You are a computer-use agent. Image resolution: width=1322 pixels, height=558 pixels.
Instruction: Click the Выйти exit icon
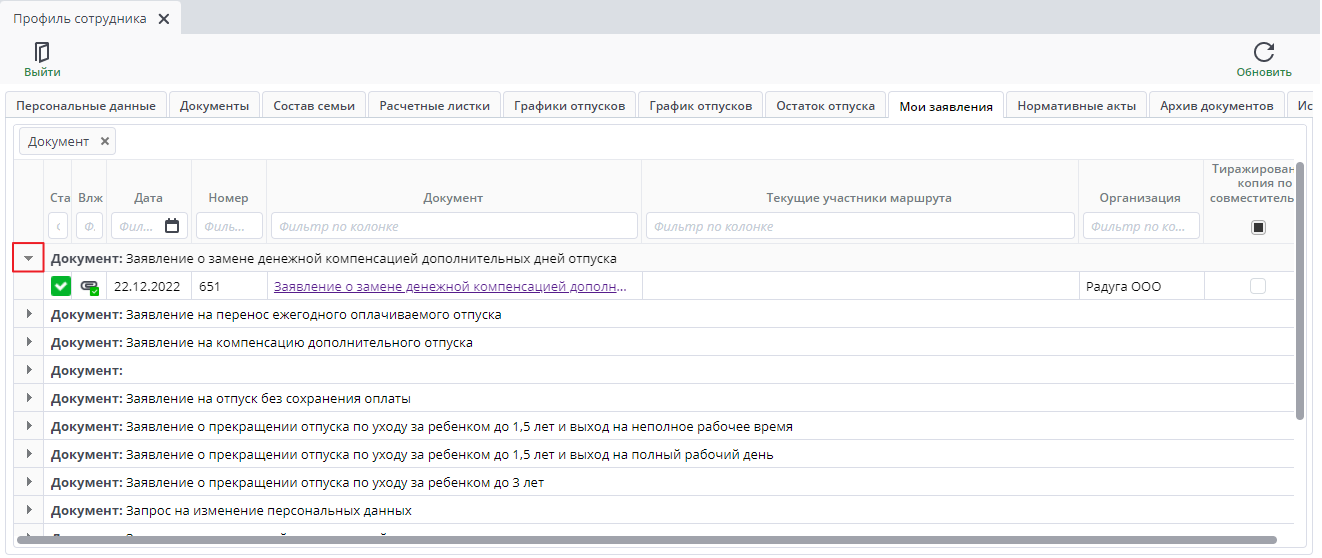[x=42, y=53]
